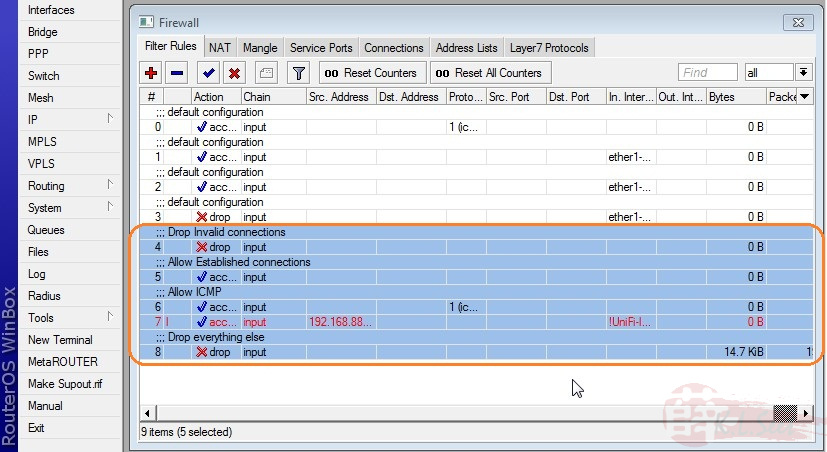The image size is (827, 452).
Task: Open Mesh in the sidebar menu
Action: tap(70, 98)
